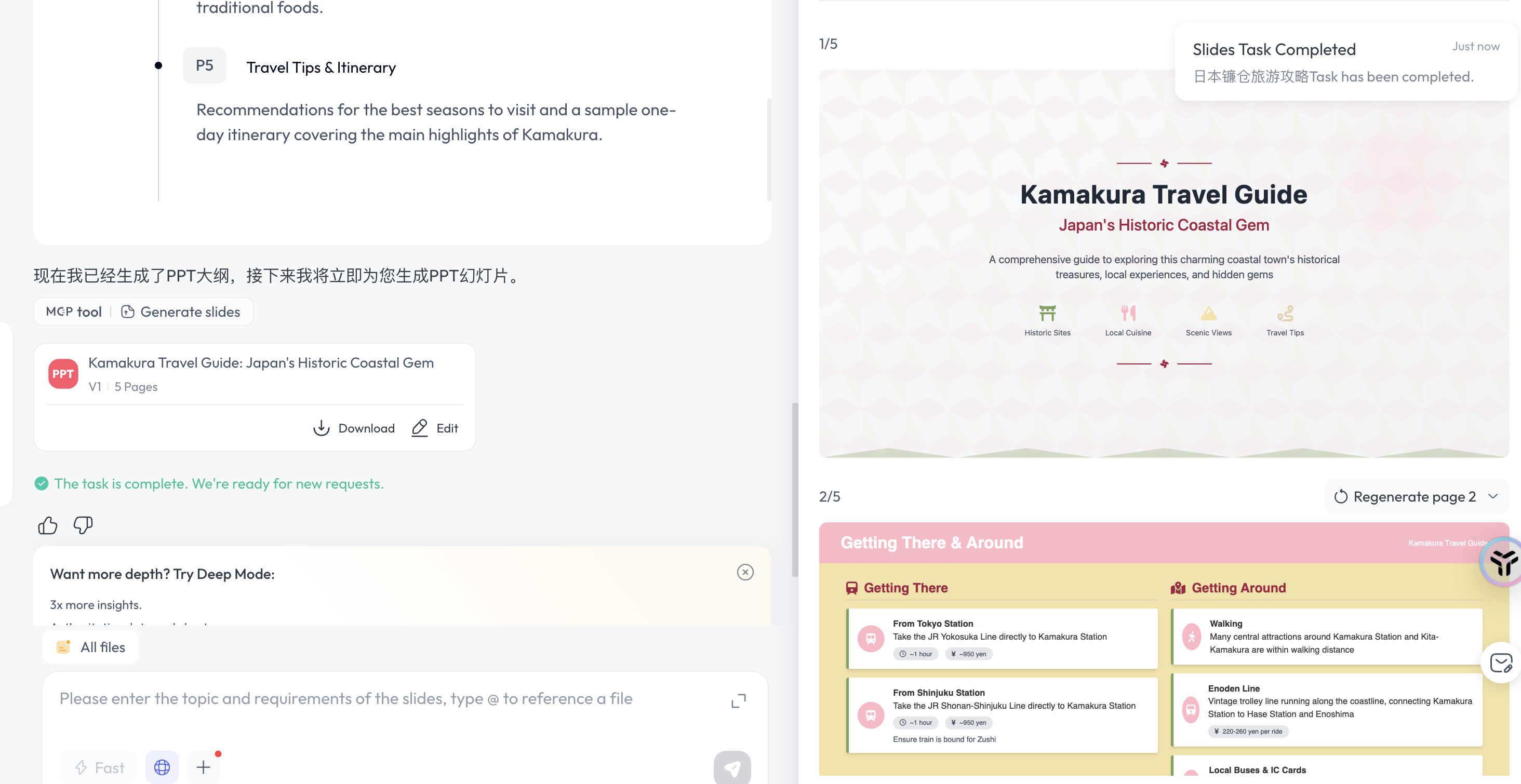
Task: Click the thumbs down feedback icon
Action: click(83, 525)
